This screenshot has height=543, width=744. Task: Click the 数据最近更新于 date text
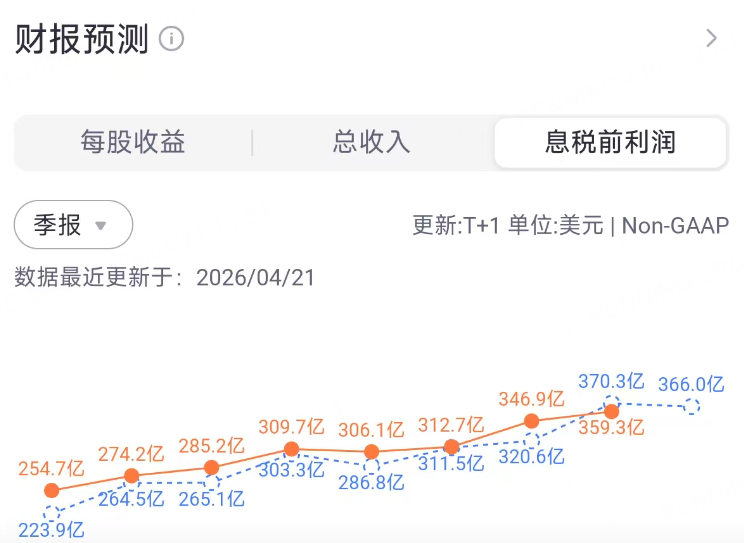click(x=165, y=278)
